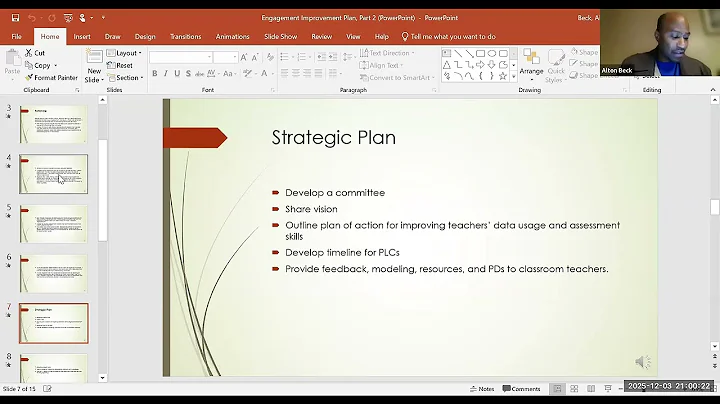The height and width of the screenshot is (404, 720).
Task: Click the audio speaker icon on slide
Action: click(643, 362)
